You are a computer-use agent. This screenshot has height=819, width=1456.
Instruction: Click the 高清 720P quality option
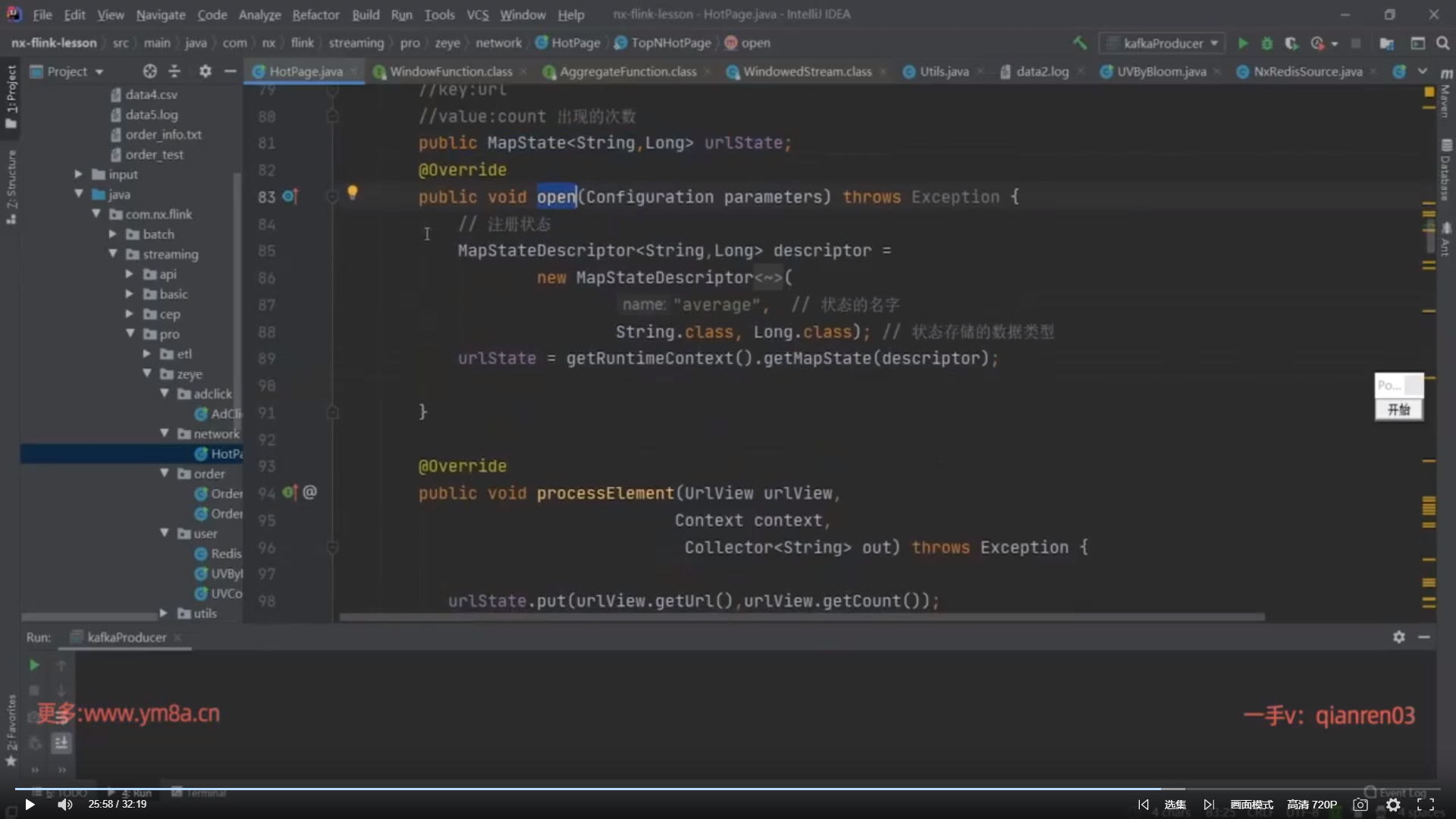coord(1311,805)
